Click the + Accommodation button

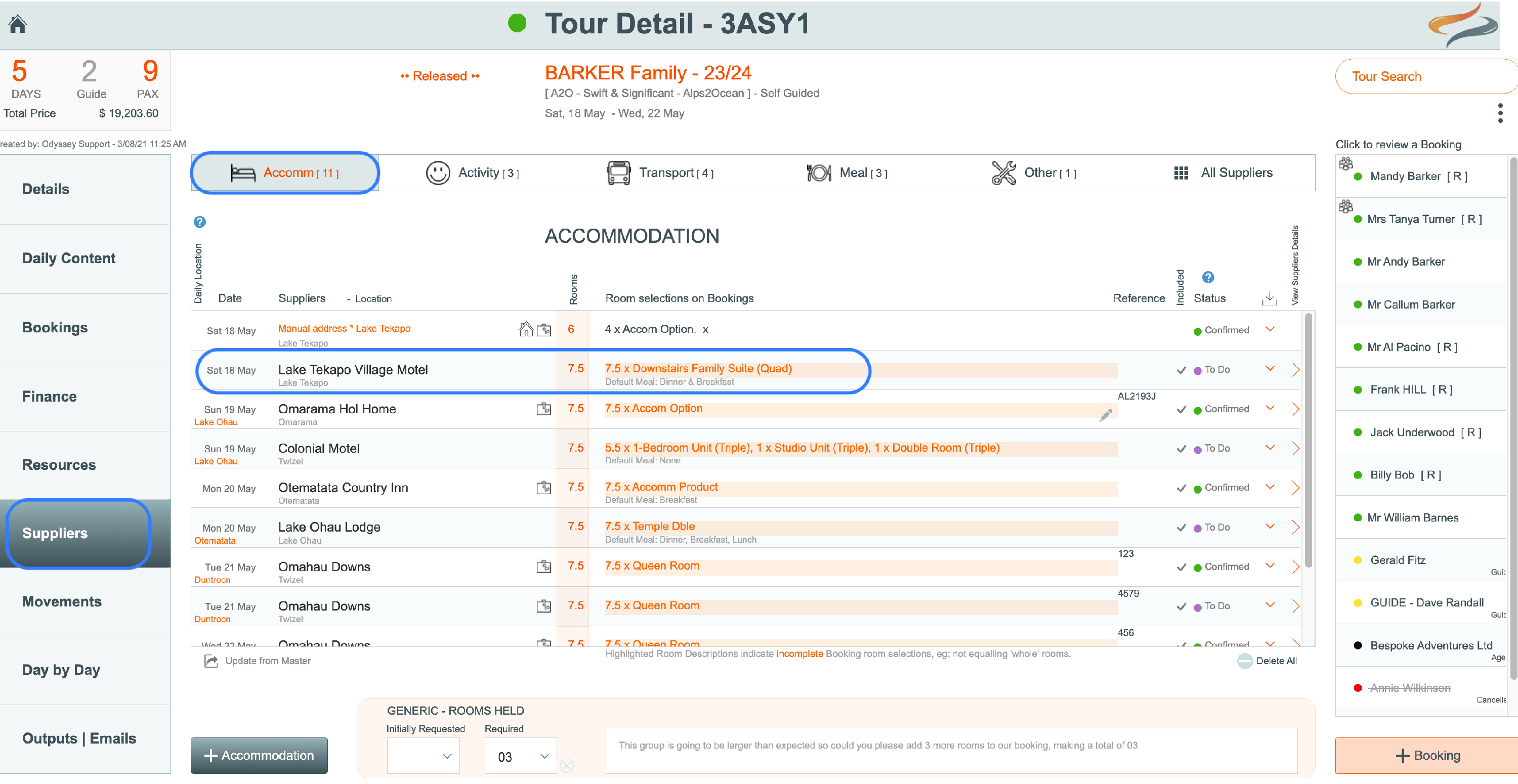coord(259,756)
